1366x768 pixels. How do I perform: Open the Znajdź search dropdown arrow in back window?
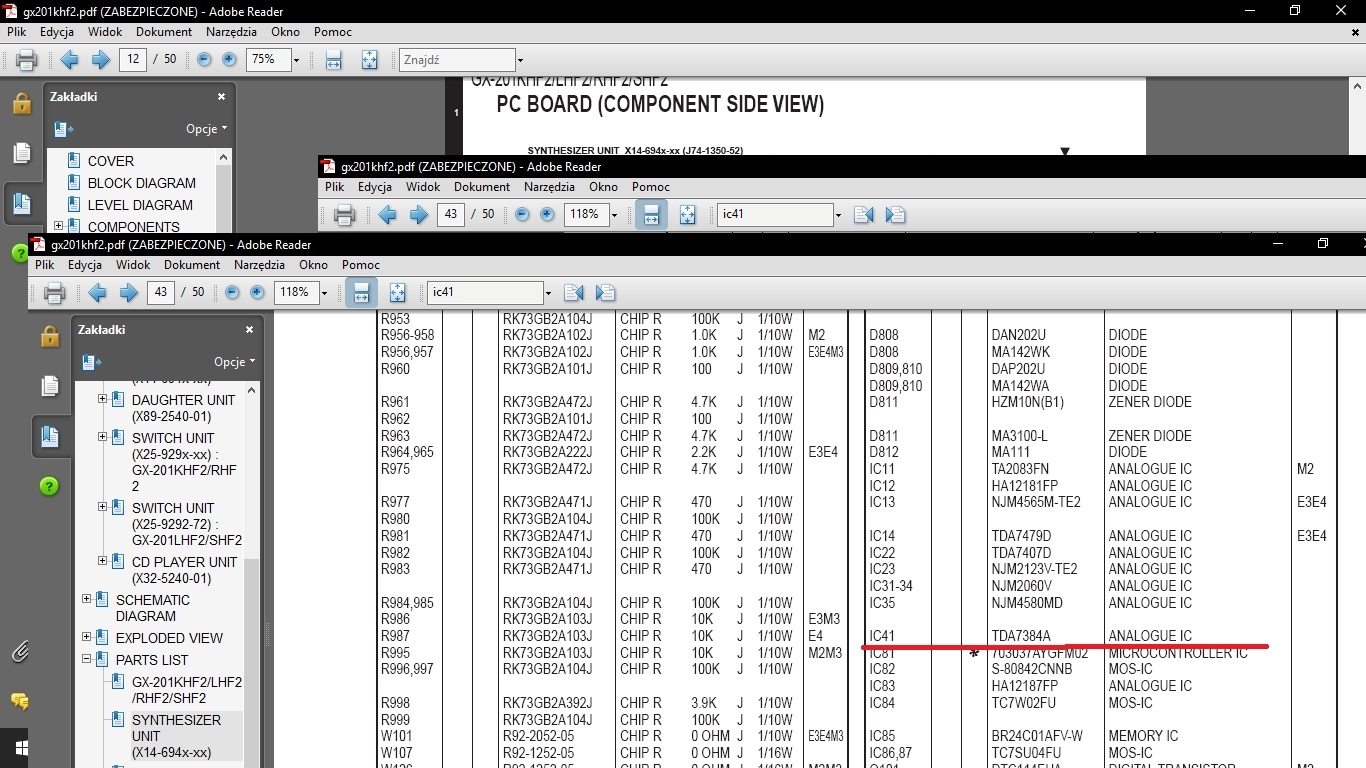[x=520, y=60]
